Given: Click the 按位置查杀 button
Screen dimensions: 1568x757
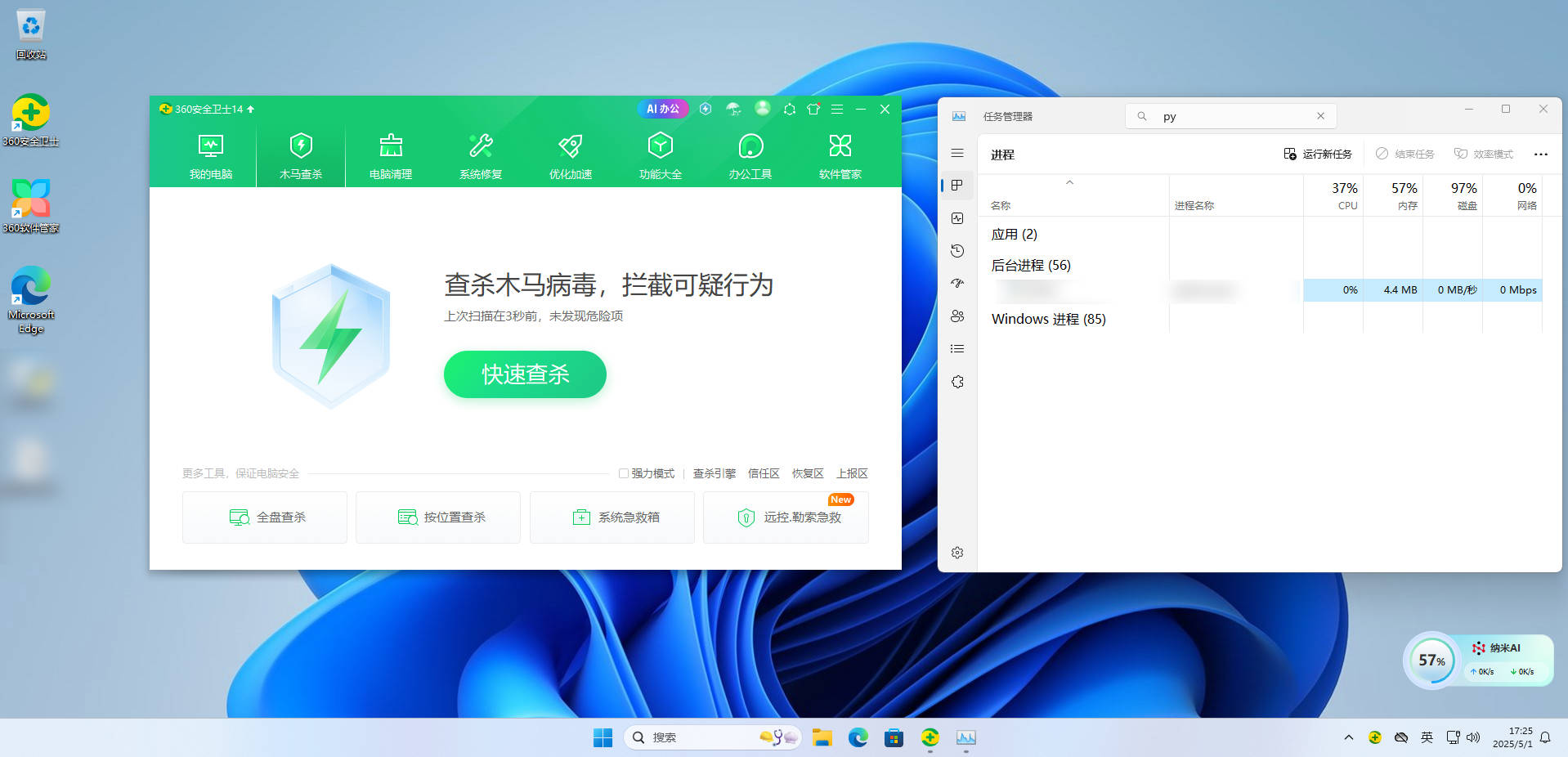Looking at the screenshot, I should pyautogui.click(x=438, y=517).
